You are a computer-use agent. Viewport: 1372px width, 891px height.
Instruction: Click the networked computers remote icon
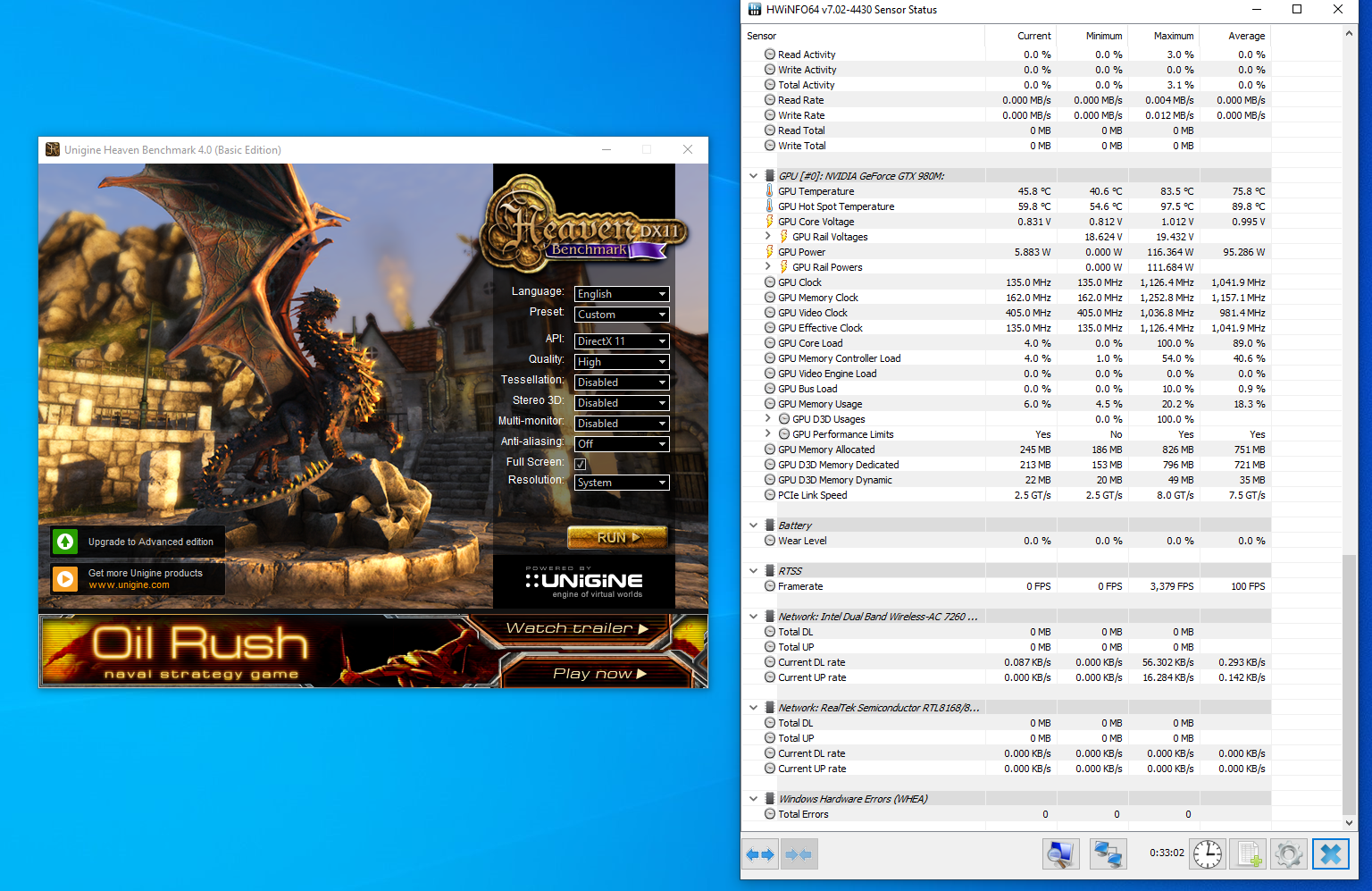1108,854
